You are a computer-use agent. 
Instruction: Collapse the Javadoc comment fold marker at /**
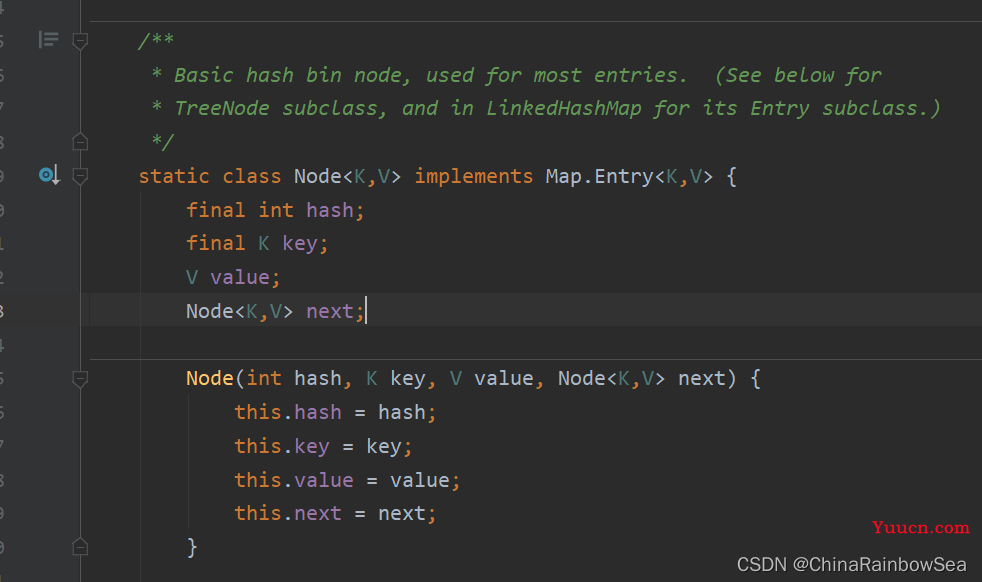80,41
